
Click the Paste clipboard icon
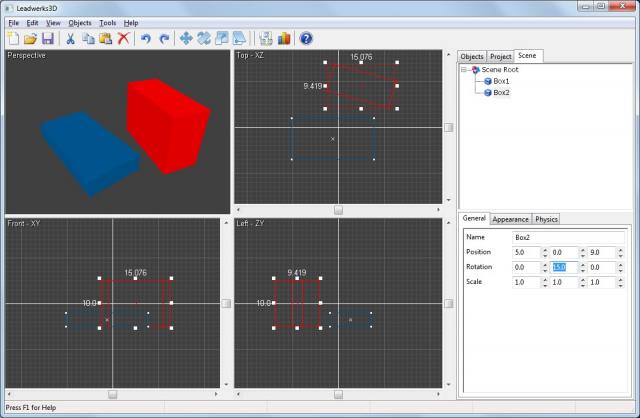pos(106,39)
